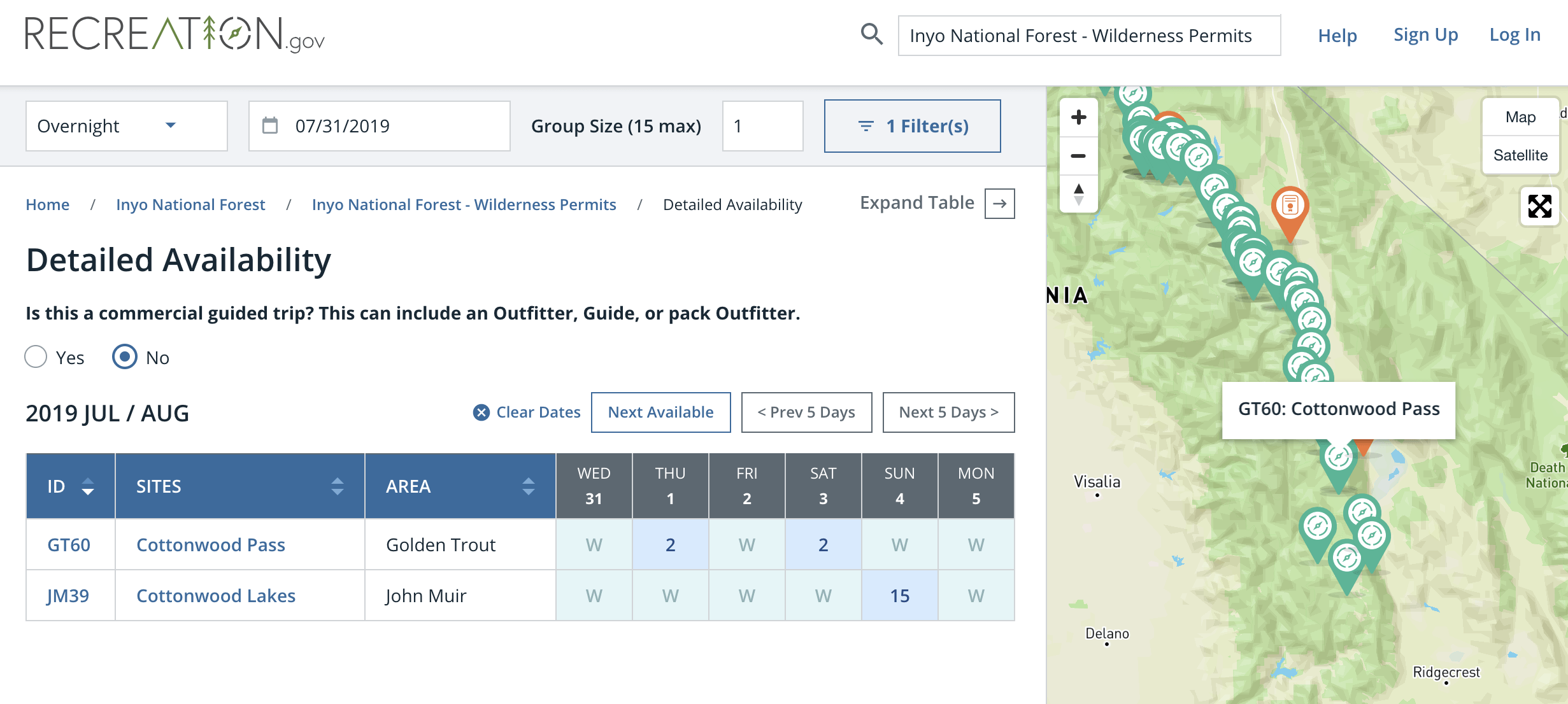Click the Next Available button

click(x=660, y=412)
